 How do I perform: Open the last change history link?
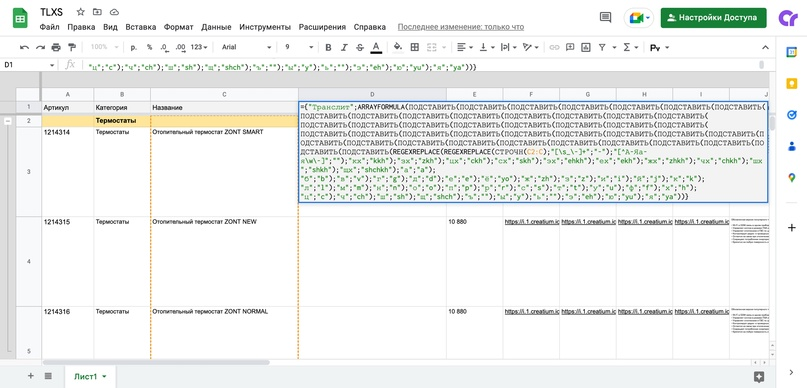[461, 27]
